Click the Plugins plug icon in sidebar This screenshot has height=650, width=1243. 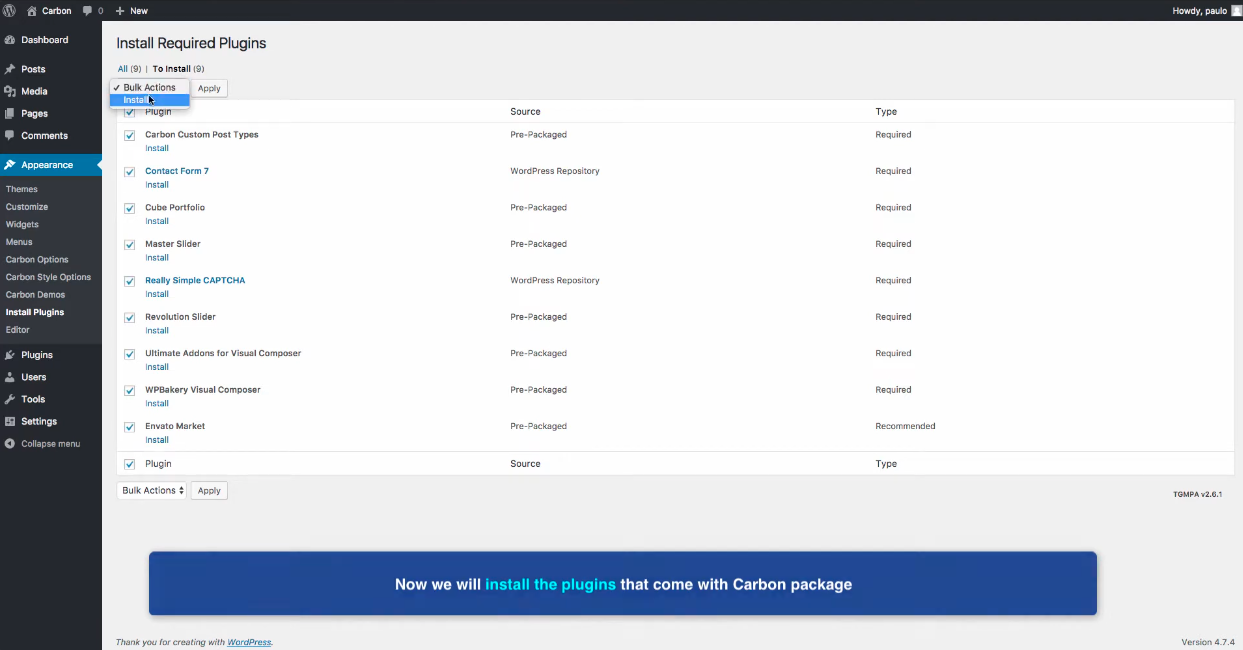click(10, 355)
